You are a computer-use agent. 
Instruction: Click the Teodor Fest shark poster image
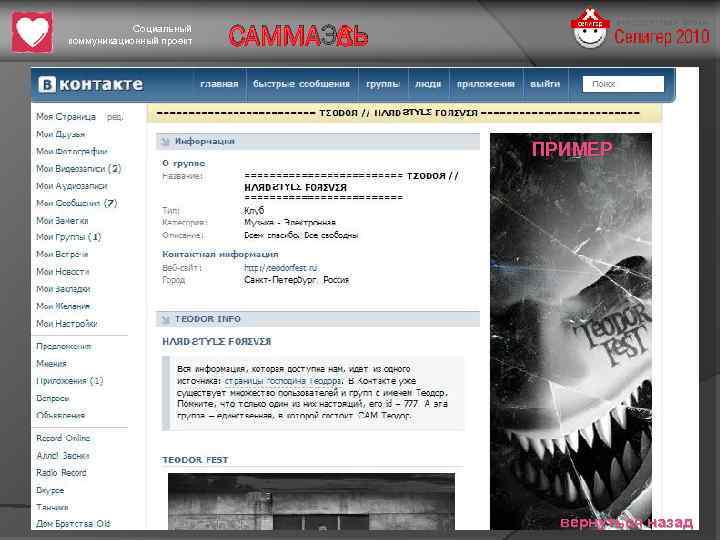571,332
